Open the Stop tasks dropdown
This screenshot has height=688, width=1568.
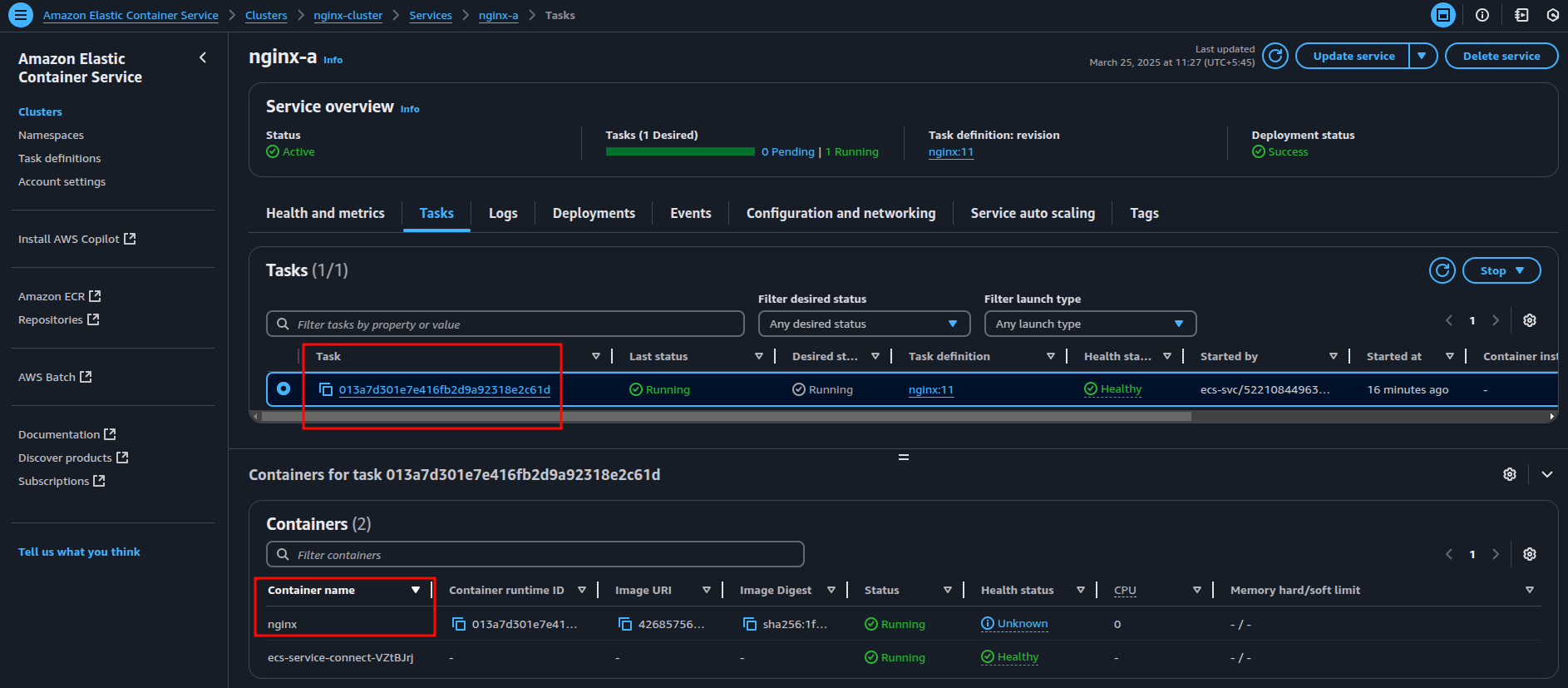pyautogui.click(x=1501, y=270)
